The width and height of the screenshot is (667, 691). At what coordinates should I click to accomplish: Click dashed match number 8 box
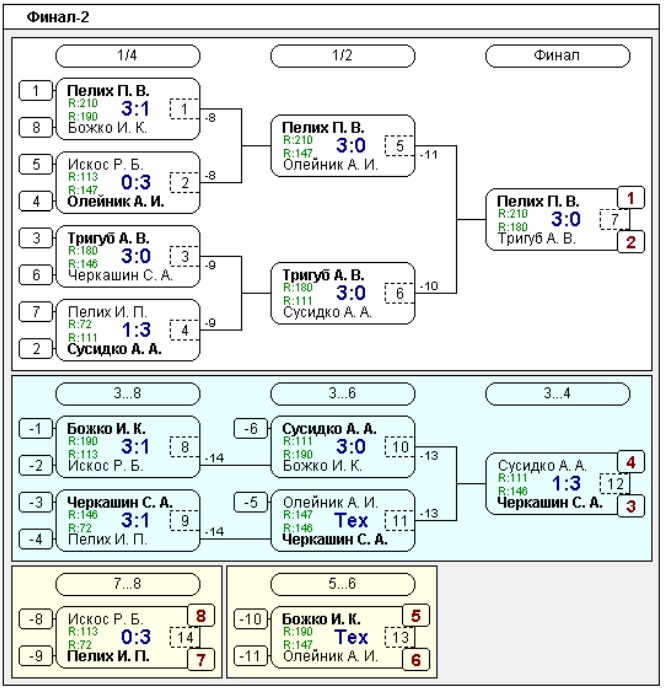pos(184,447)
